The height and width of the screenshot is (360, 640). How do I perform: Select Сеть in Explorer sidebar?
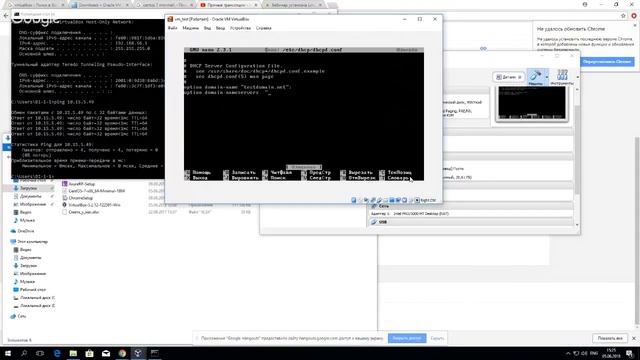click(x=21, y=316)
